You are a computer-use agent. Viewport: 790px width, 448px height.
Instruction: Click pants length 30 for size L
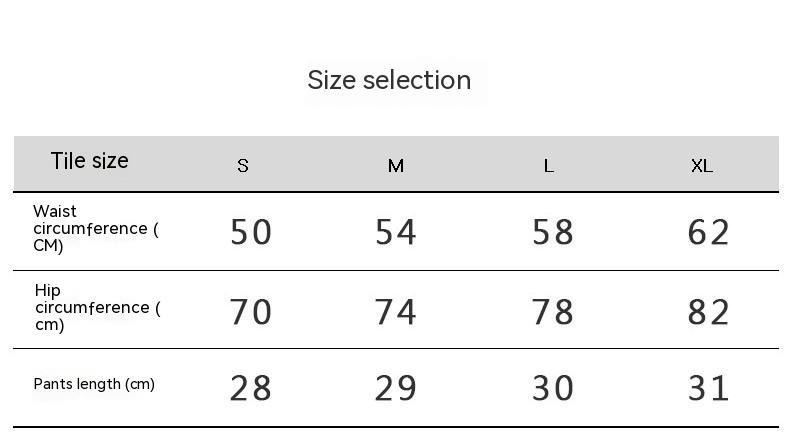[553, 388]
